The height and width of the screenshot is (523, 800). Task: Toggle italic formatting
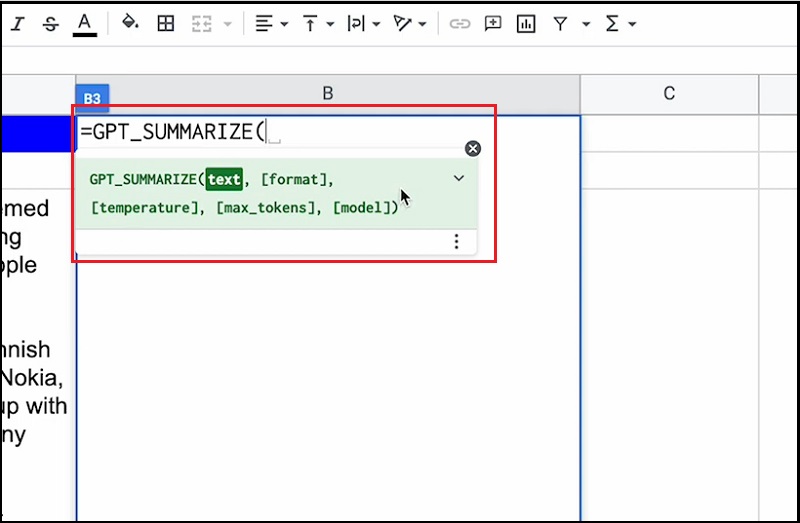coord(18,24)
